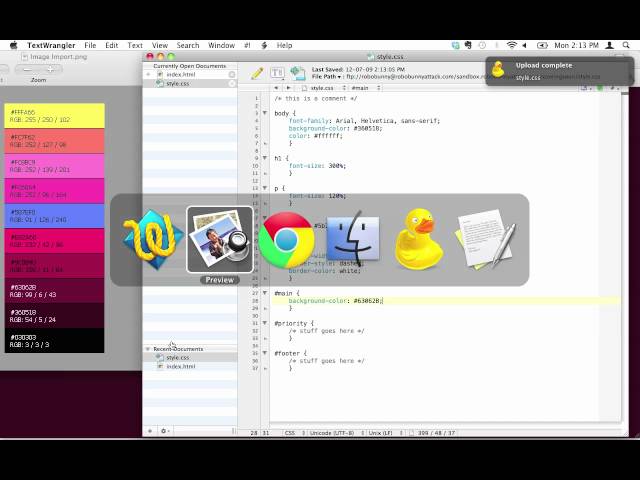Click the Upload complete notification
640x480 pixels.
(x=560, y=71)
